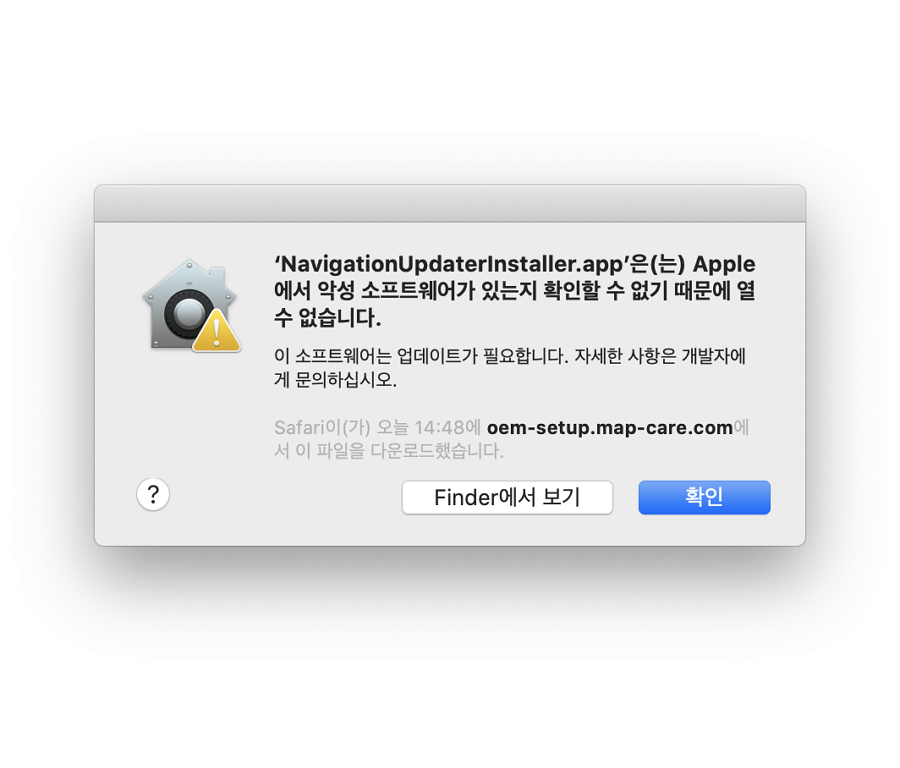
Task: Click the '서 이 파일을 다운로드했습니다.' line
Action: tap(389, 451)
